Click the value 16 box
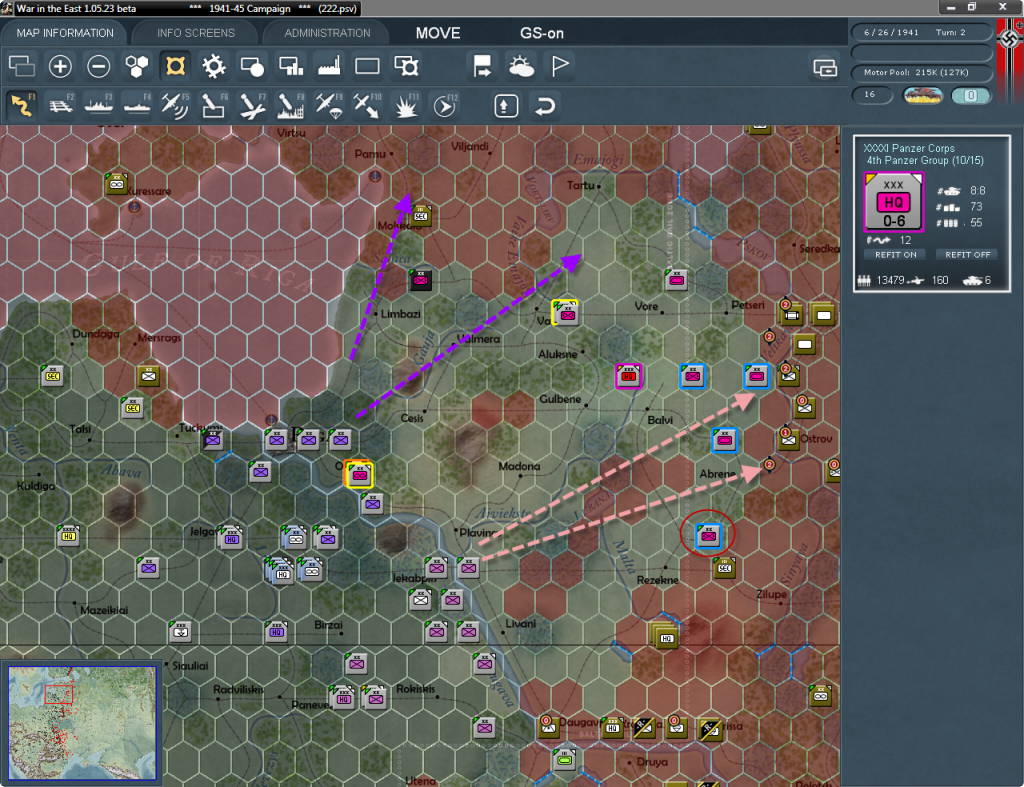Screen dimensions: 1024x787 (872, 95)
